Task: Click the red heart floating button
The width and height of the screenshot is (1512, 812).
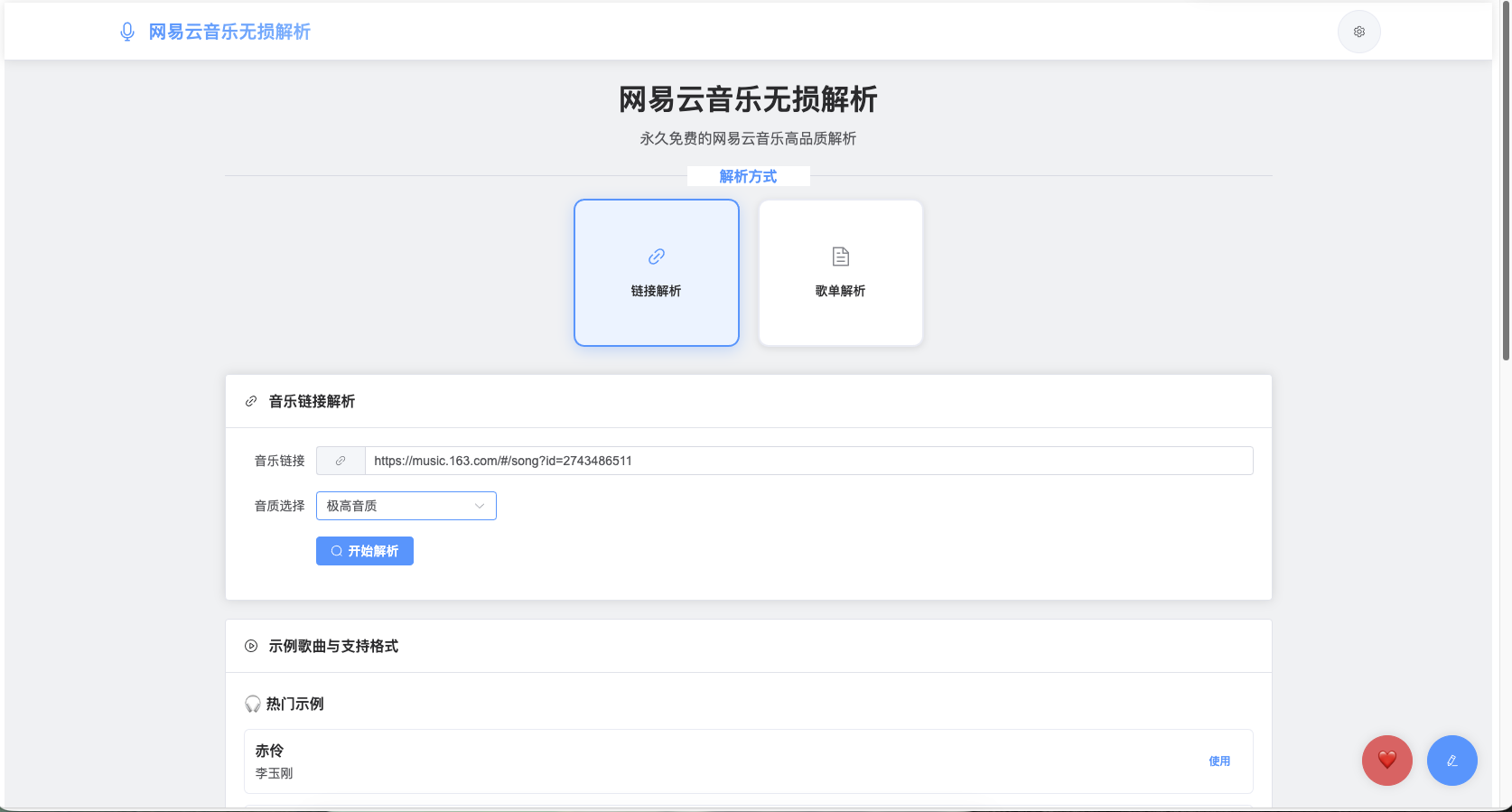Action: click(1386, 761)
